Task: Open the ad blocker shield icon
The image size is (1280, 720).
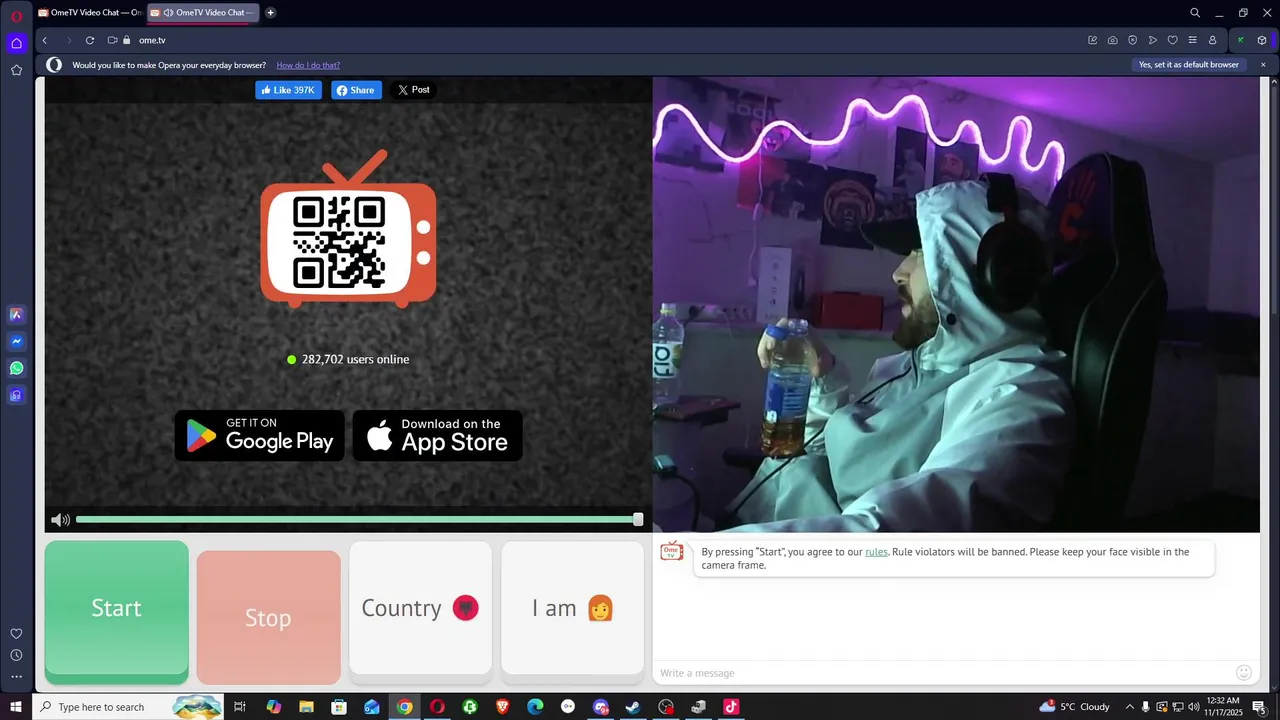Action: 1133,40
